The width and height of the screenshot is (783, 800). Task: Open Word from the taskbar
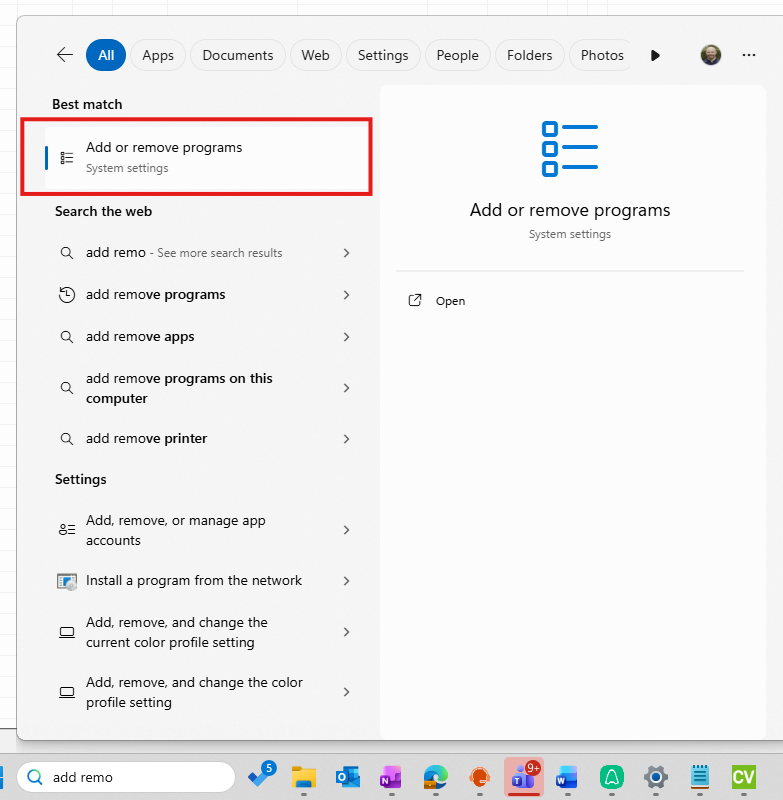tap(567, 777)
